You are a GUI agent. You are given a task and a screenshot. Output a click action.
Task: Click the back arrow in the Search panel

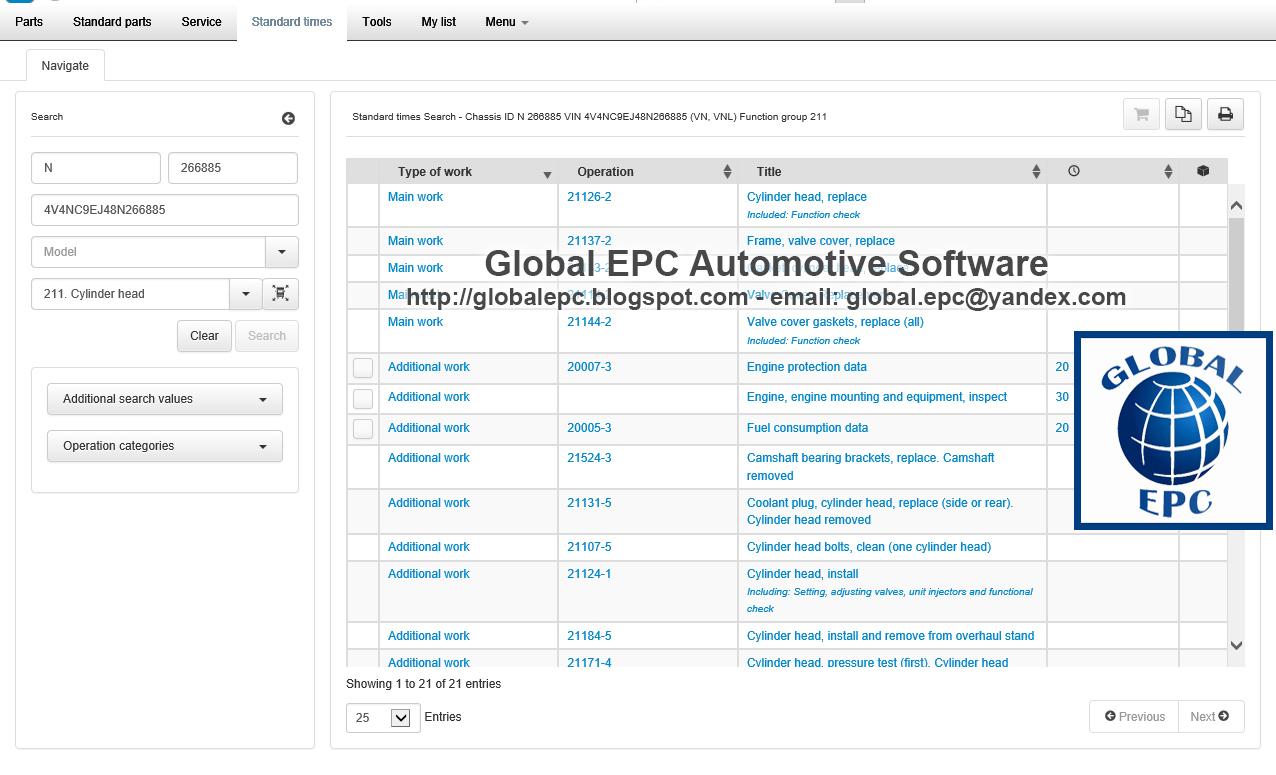[288, 118]
